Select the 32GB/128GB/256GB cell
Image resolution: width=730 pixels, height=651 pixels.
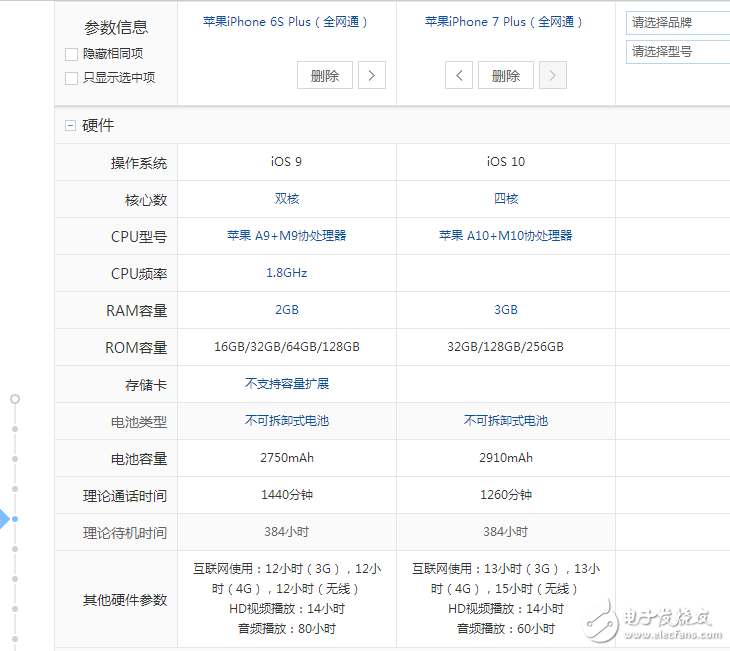(x=506, y=347)
